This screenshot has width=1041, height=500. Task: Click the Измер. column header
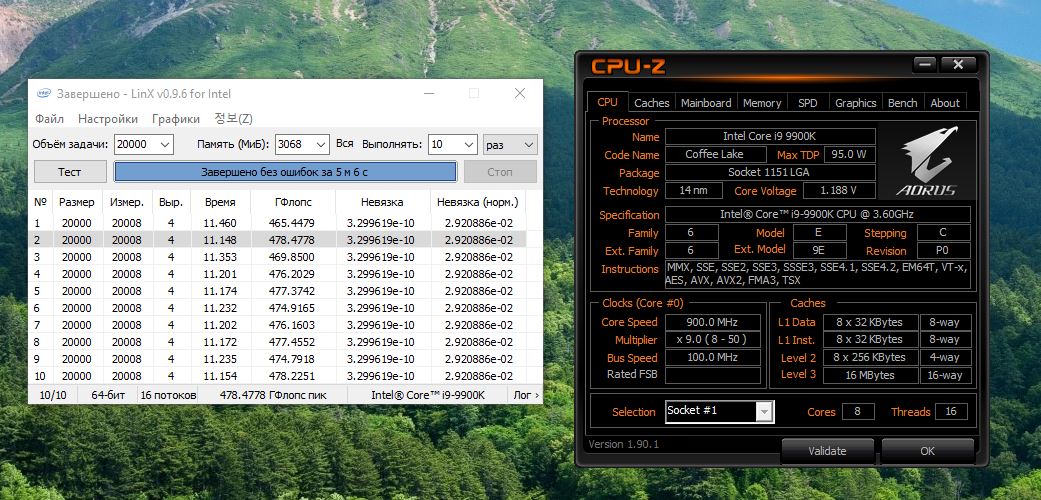(x=127, y=202)
